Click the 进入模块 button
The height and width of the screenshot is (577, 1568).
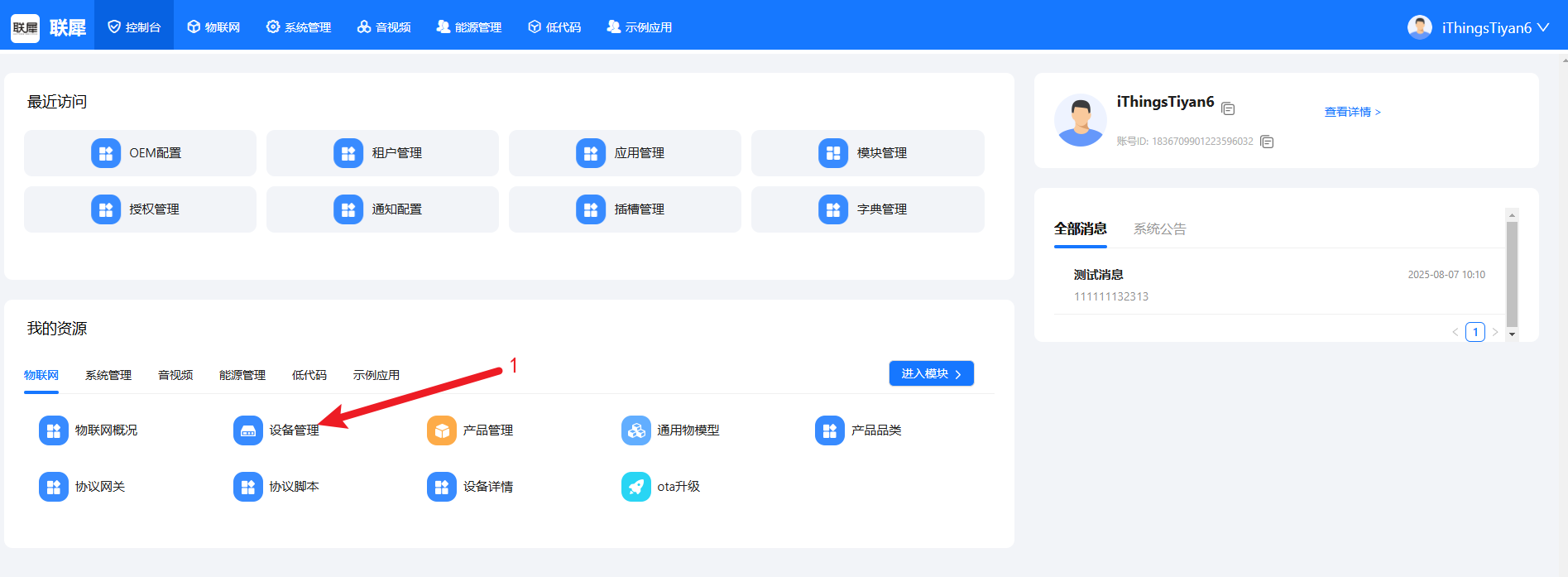[x=931, y=373]
